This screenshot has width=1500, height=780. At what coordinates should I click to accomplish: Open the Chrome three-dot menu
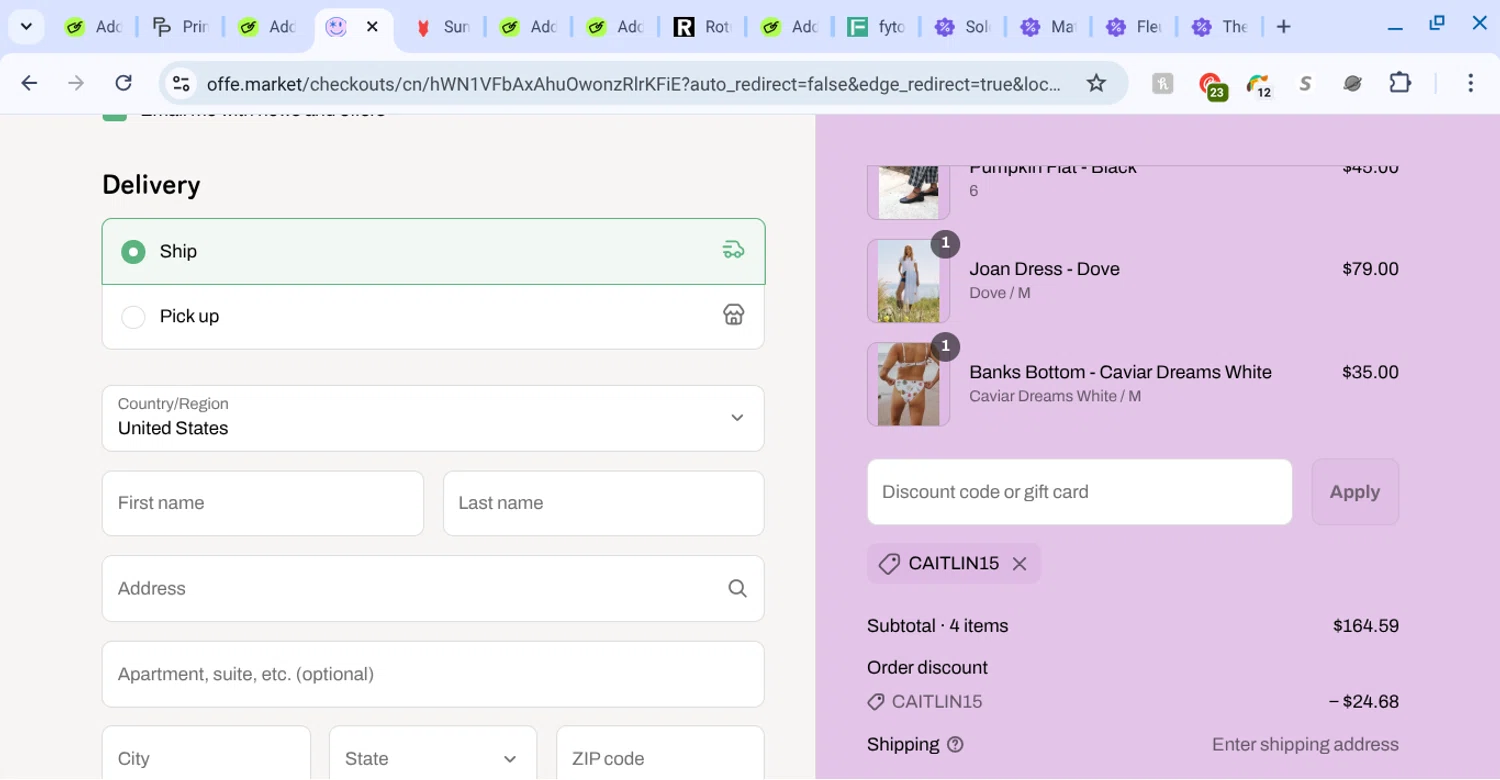1470,83
